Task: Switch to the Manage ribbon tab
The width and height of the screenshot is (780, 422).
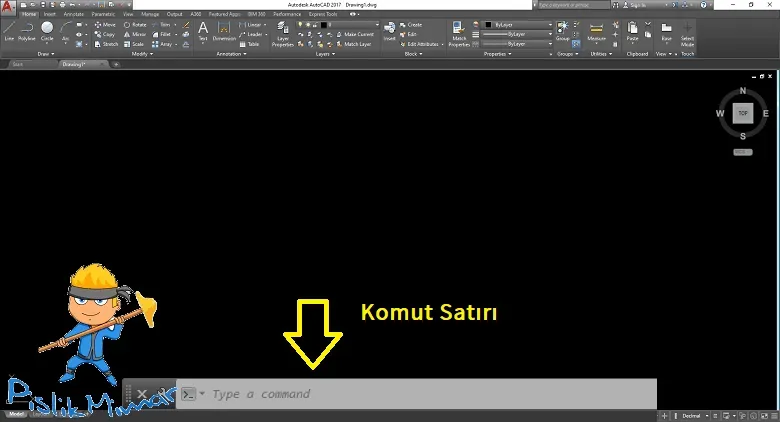Action: pos(150,14)
